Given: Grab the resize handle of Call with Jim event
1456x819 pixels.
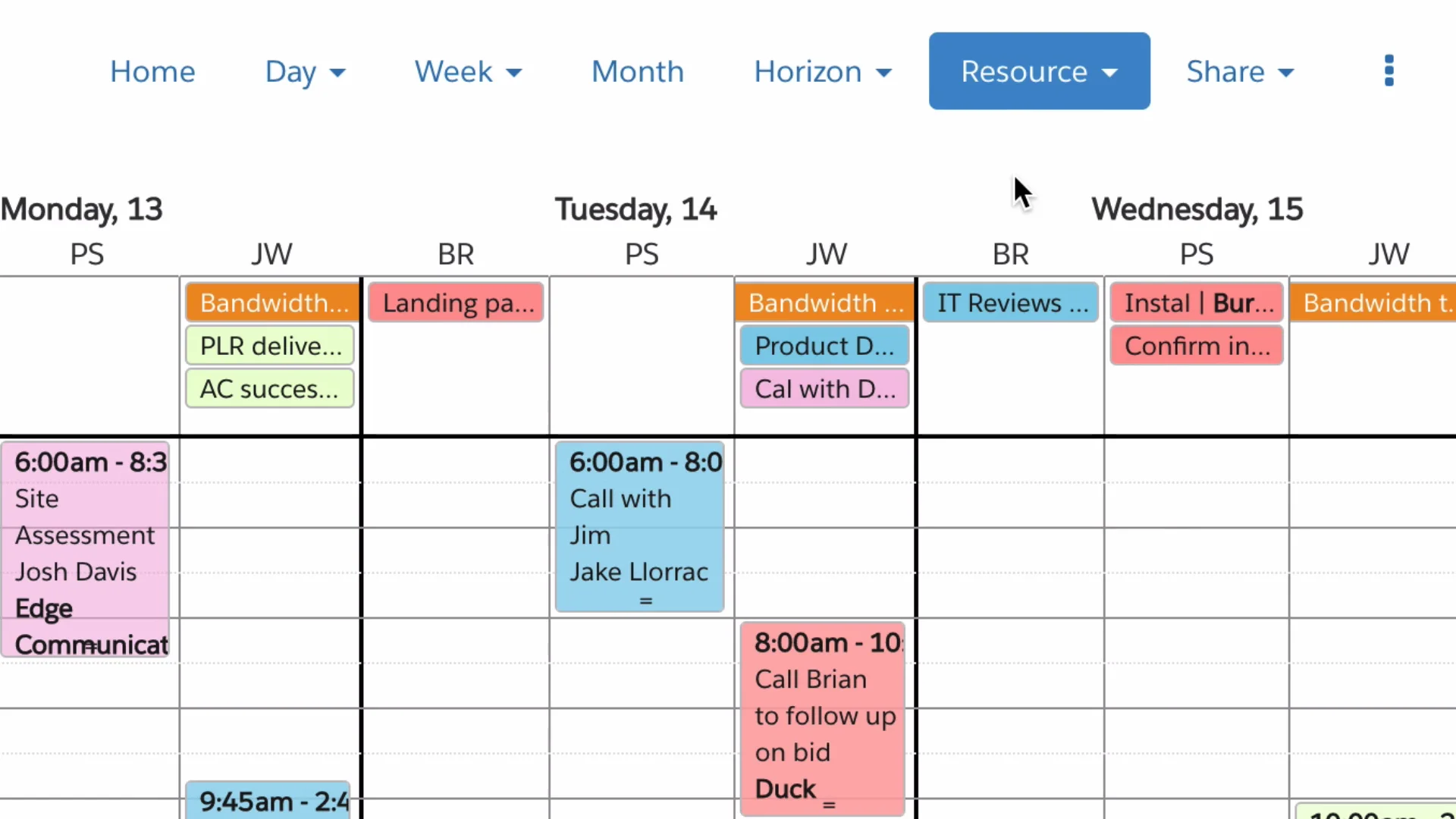Looking at the screenshot, I should coord(646,601).
